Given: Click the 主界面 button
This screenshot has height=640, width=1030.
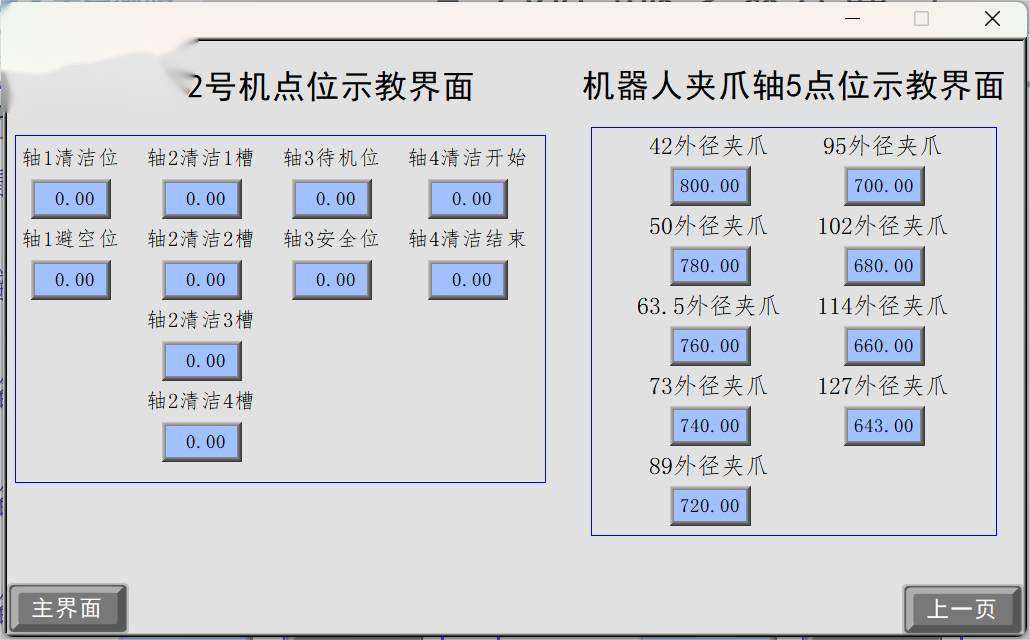Looking at the screenshot, I should pos(68,608).
